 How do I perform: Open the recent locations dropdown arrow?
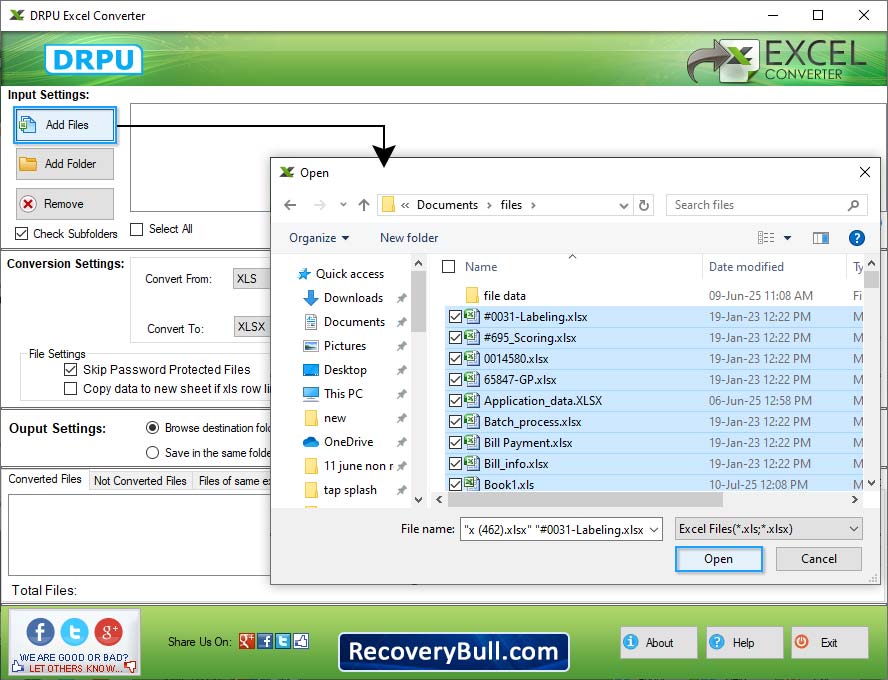pos(343,205)
